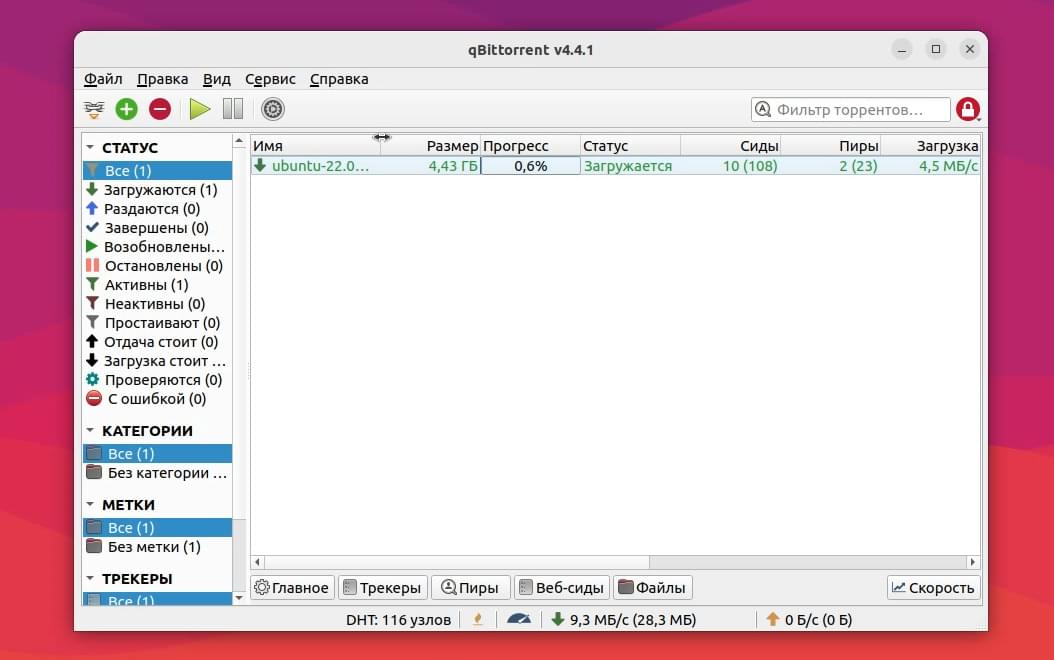Switch to the Трекеры tab

coord(383,587)
